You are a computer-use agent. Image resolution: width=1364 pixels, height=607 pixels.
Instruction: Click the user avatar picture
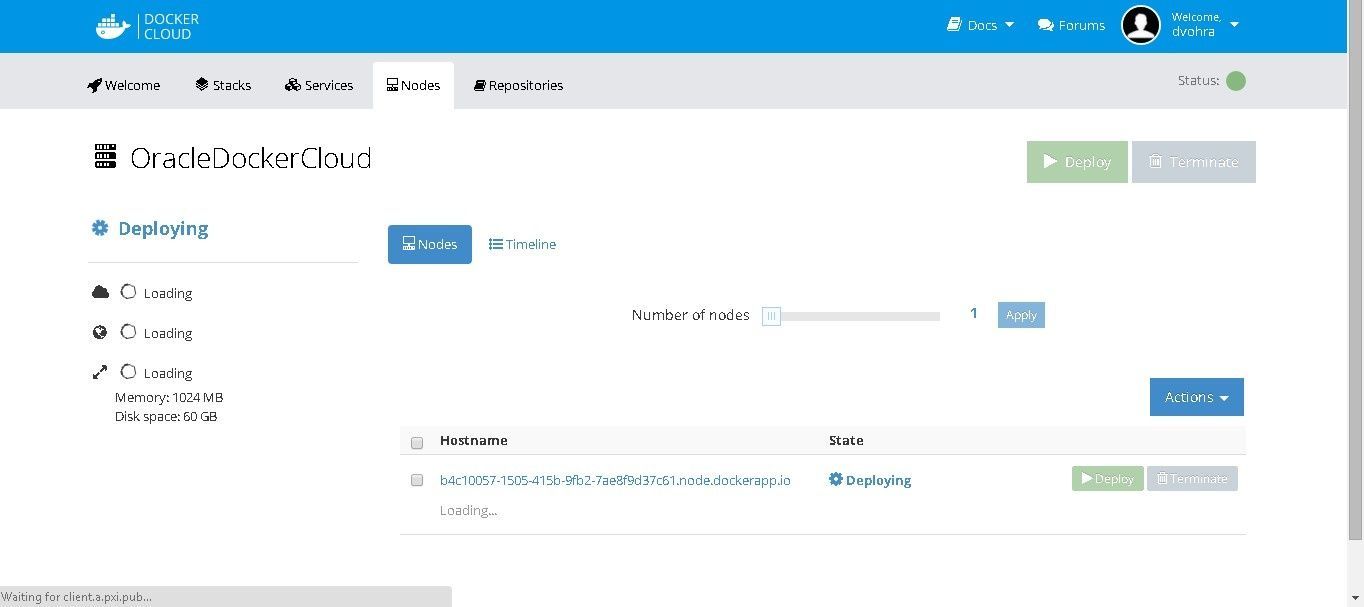coord(1141,25)
